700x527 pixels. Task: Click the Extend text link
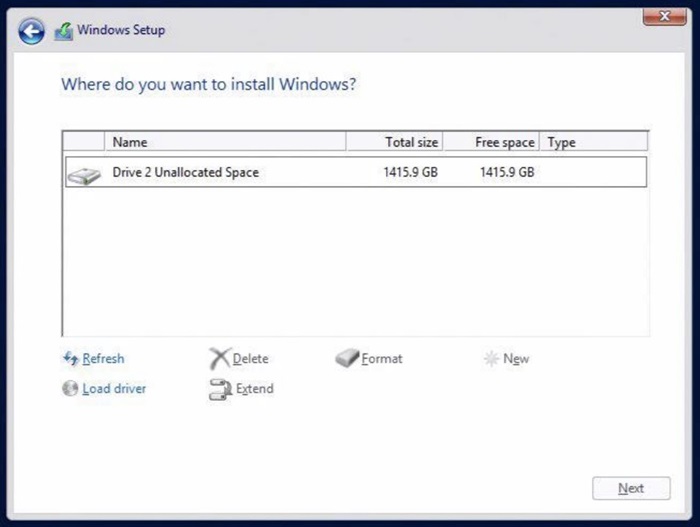coord(254,389)
